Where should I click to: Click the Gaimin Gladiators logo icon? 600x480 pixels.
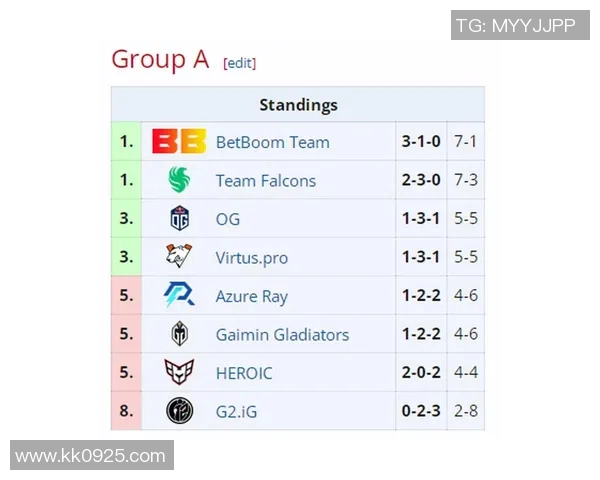click(x=179, y=334)
